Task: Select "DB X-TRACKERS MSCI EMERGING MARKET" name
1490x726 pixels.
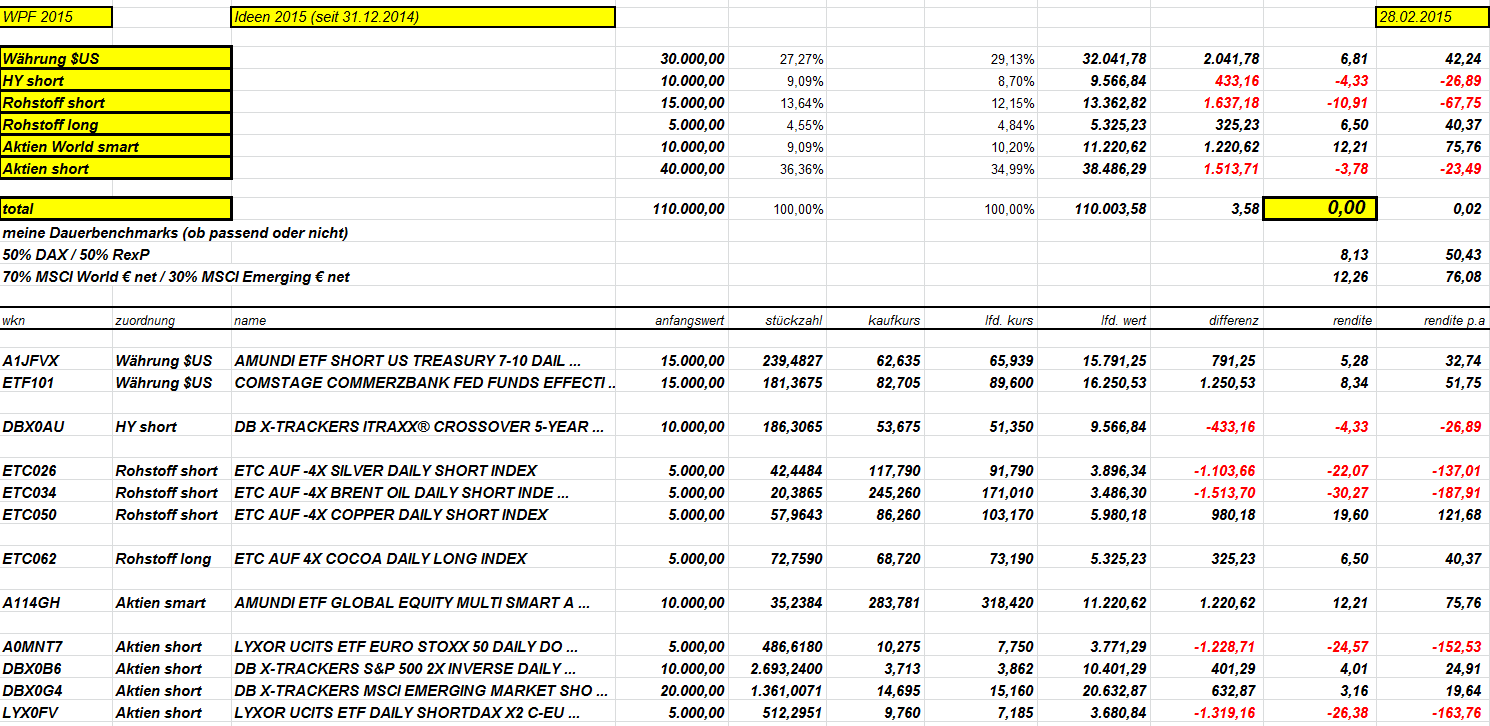Action: (x=422, y=691)
